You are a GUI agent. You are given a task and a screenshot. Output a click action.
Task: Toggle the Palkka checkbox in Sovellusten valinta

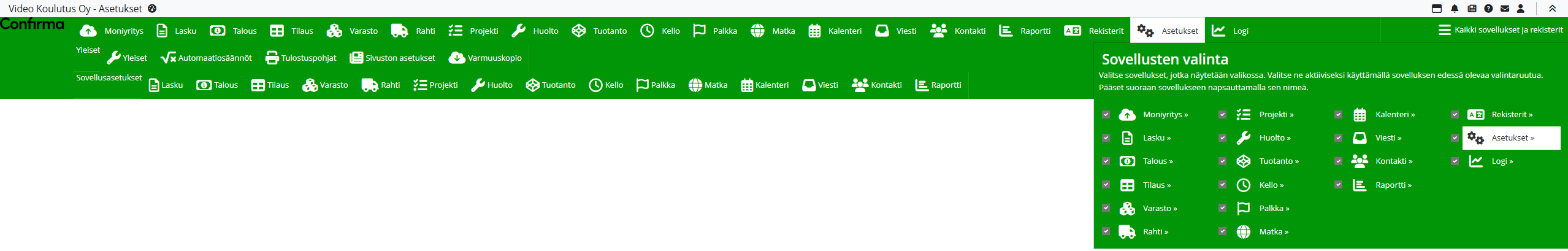click(x=1222, y=209)
